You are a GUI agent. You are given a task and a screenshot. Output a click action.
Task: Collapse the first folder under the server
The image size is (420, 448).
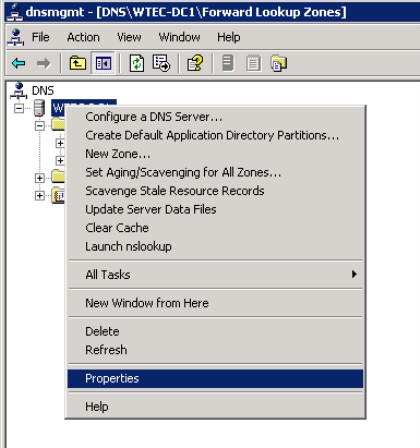pyautogui.click(x=40, y=126)
